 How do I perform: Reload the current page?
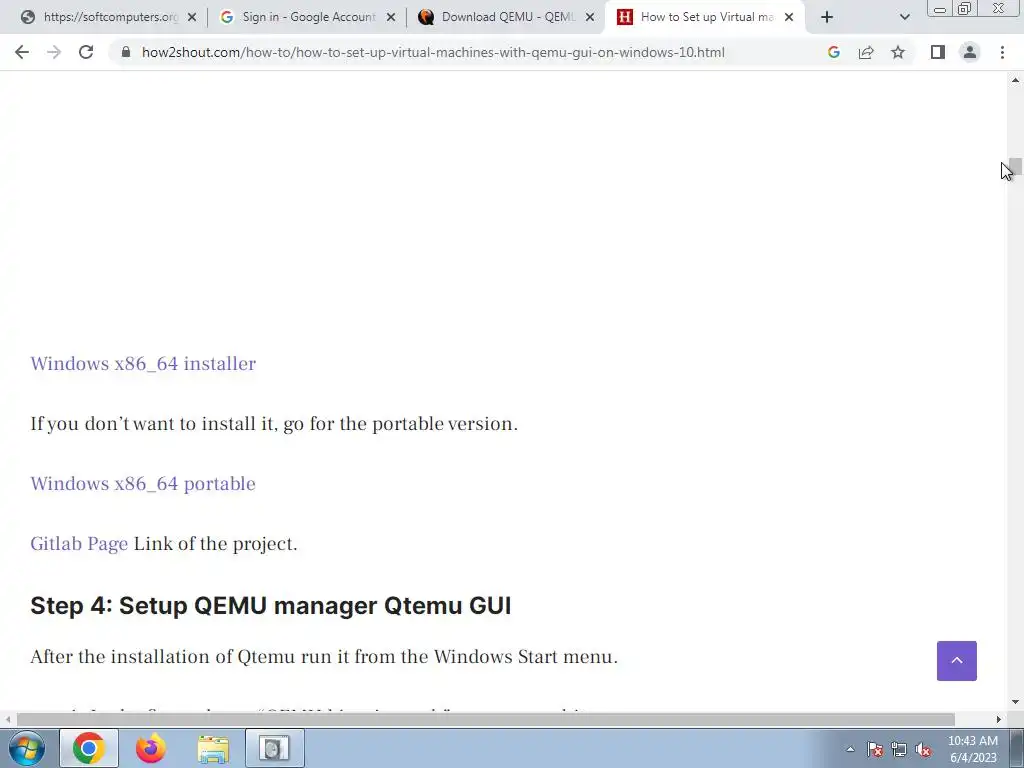pos(86,52)
